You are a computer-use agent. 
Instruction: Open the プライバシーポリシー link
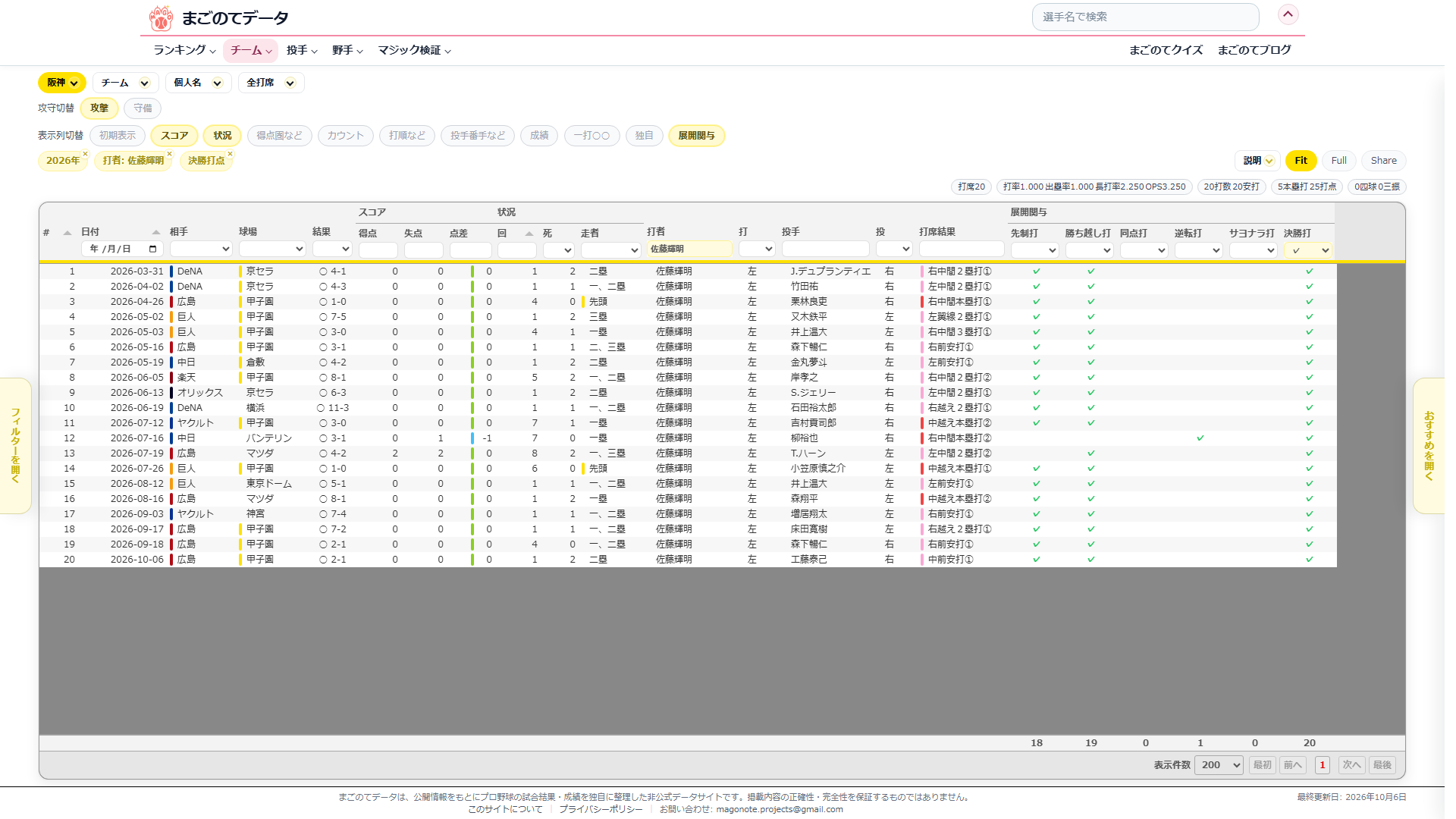pyautogui.click(x=601, y=809)
